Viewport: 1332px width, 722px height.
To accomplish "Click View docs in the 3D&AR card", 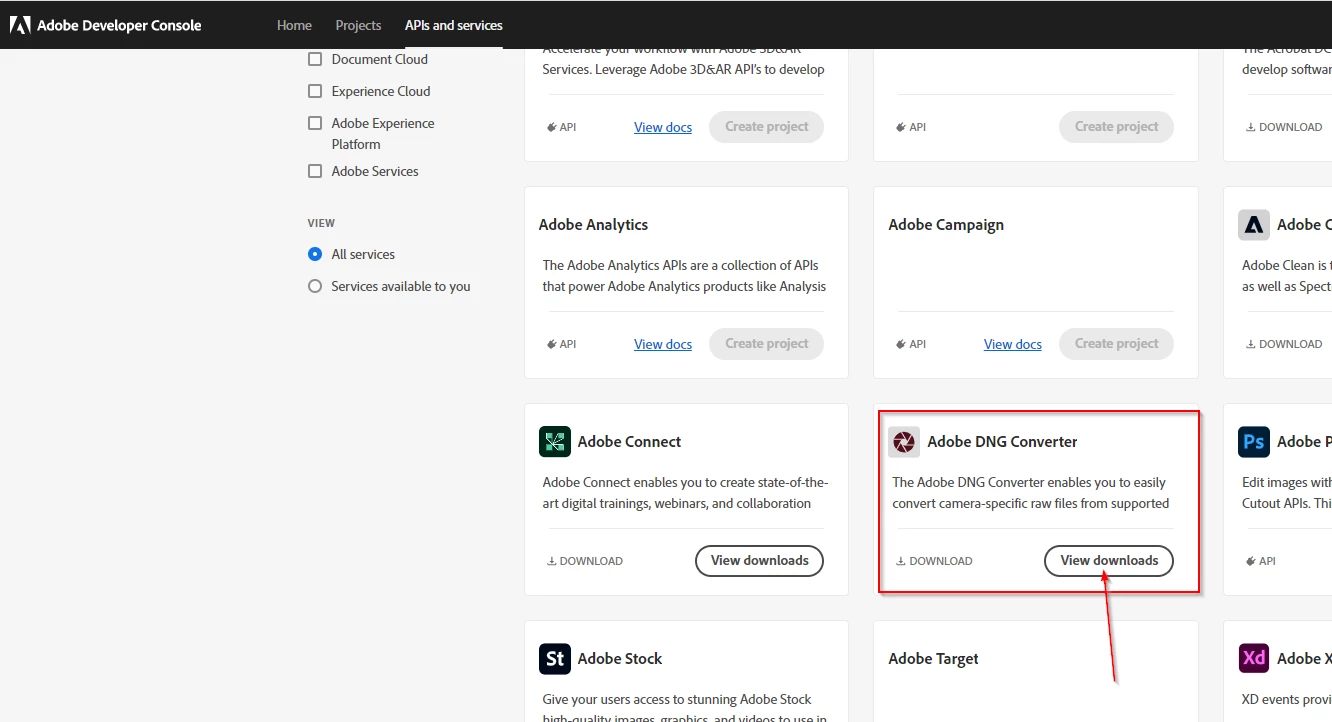I will point(663,127).
